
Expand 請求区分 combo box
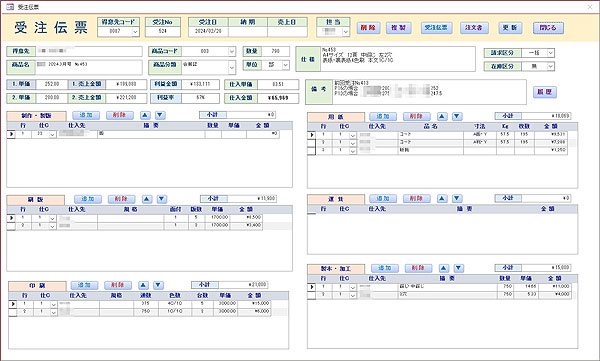550,53
